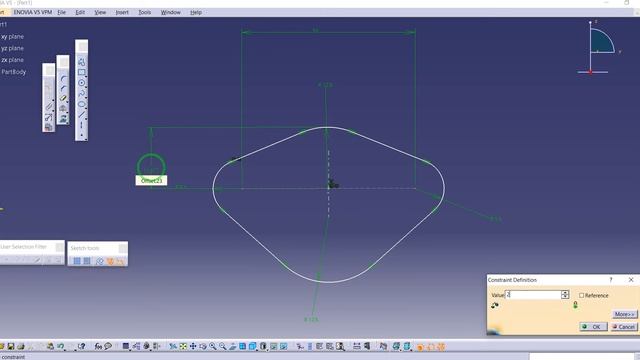Open the Shading view mode dropdown

[263, 347]
